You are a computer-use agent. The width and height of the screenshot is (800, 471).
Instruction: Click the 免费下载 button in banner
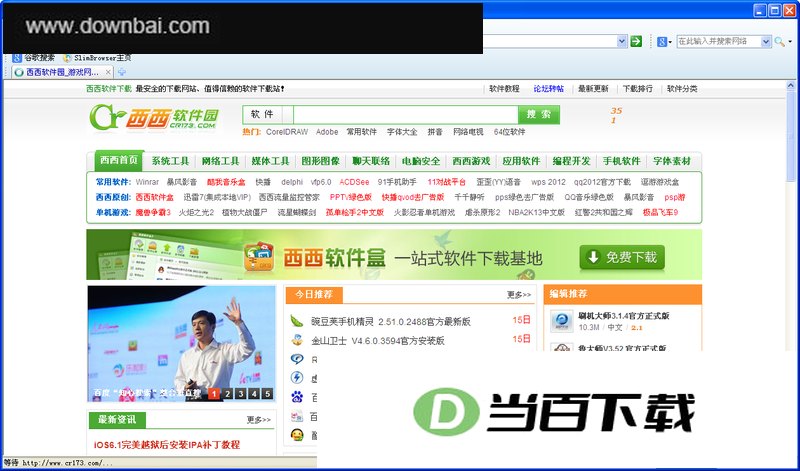point(622,257)
